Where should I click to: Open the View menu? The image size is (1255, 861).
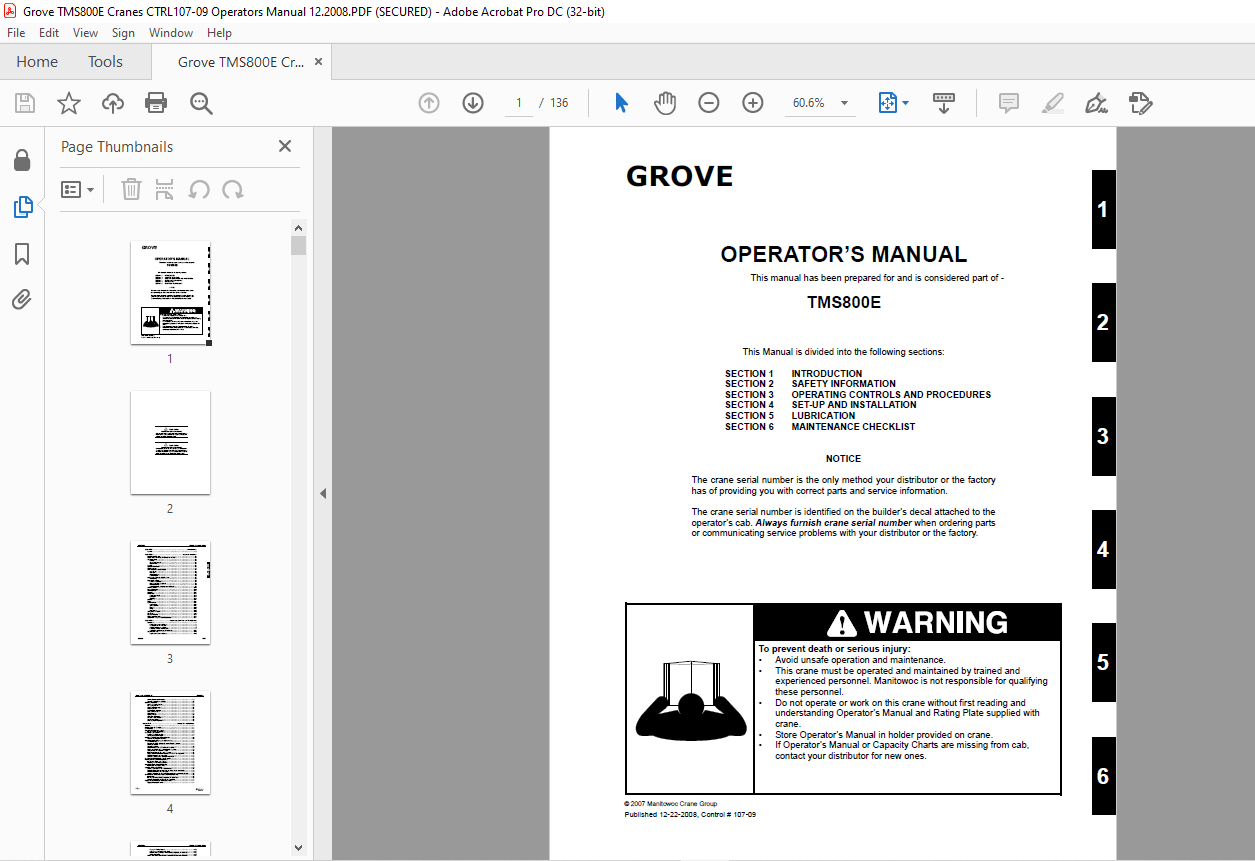[86, 33]
